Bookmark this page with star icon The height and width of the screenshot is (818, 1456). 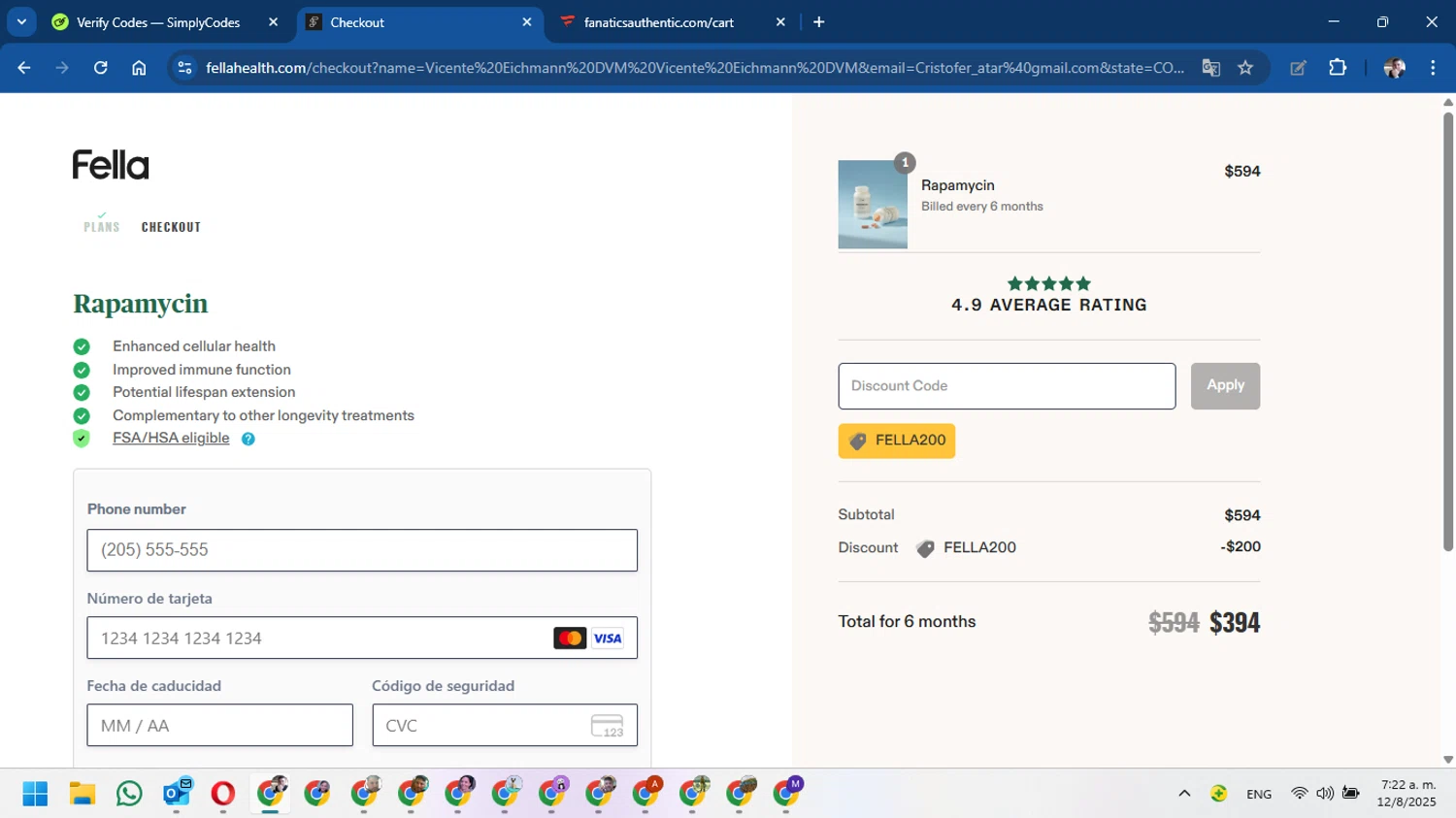coord(1245,68)
